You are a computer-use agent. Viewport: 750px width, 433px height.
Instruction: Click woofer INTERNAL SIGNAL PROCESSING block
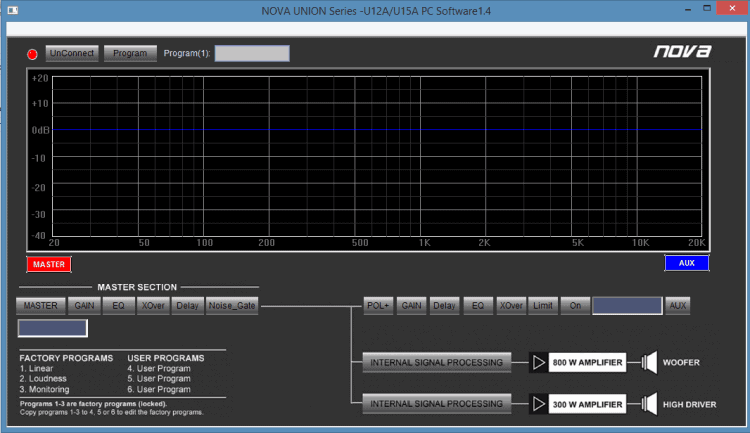pos(437,362)
